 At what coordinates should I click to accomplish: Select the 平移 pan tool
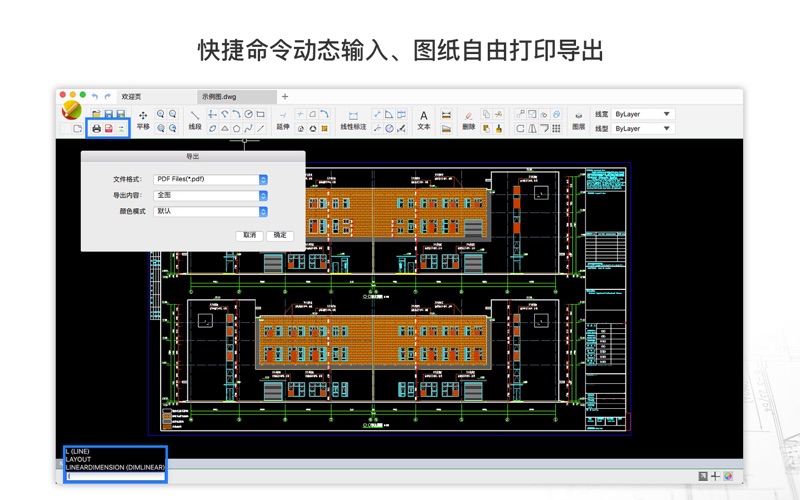(x=143, y=120)
